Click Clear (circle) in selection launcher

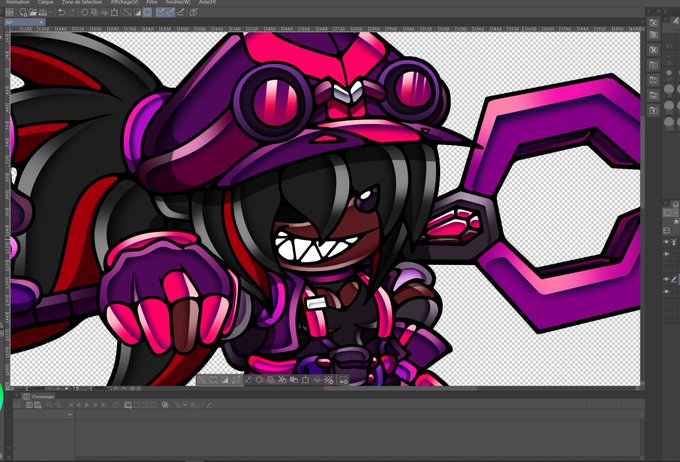click(259, 380)
